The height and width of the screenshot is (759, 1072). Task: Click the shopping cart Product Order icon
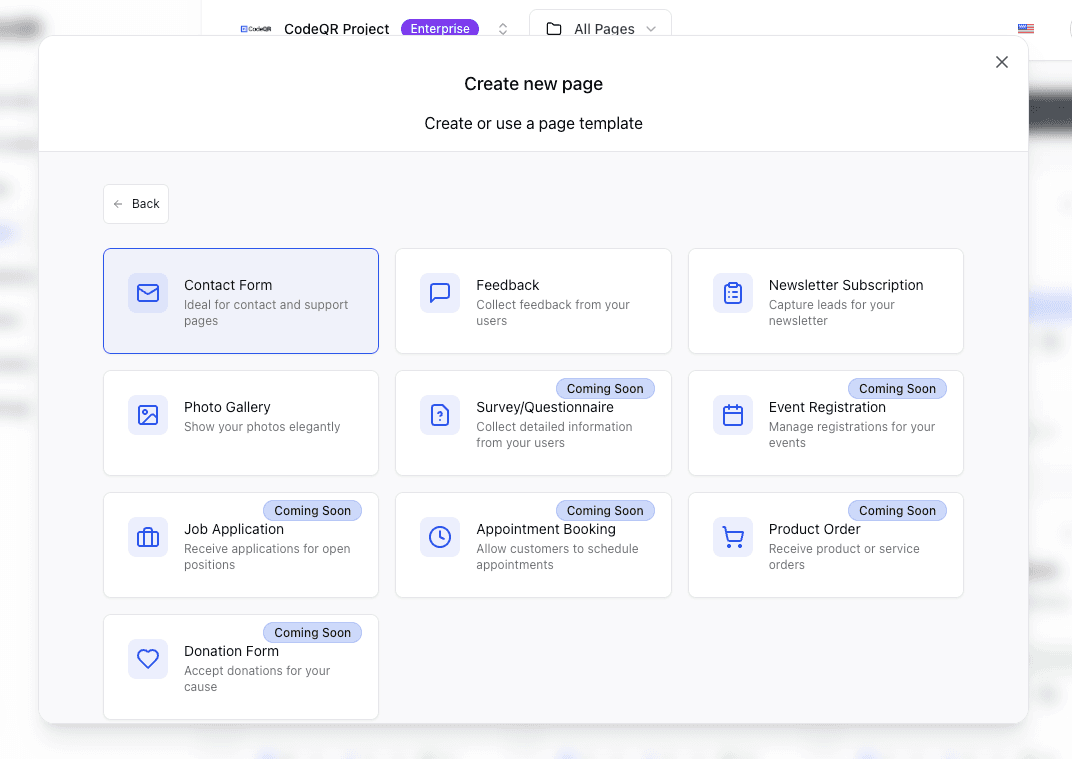pyautogui.click(x=733, y=537)
